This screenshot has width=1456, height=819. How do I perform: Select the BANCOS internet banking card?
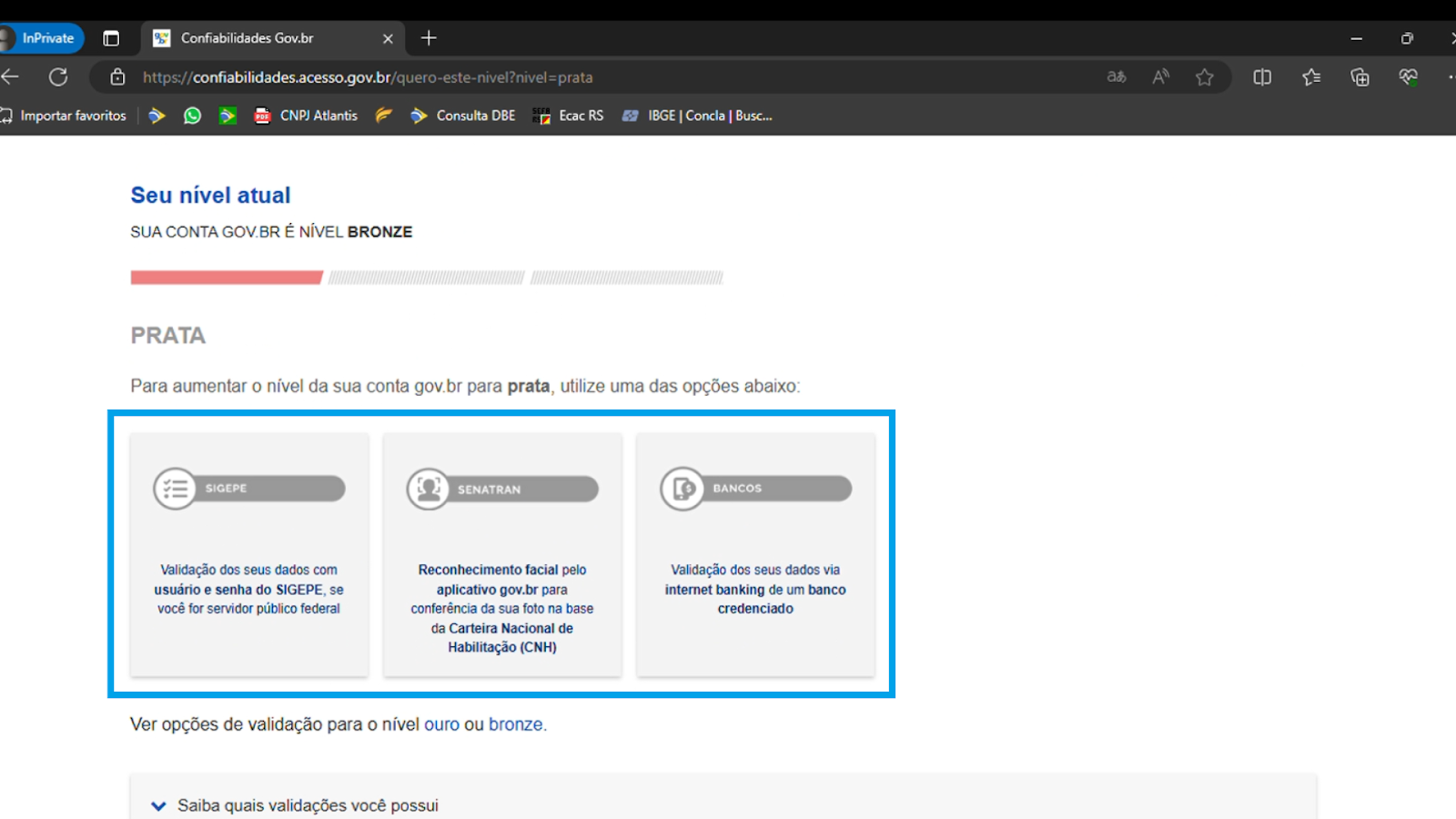click(x=755, y=554)
